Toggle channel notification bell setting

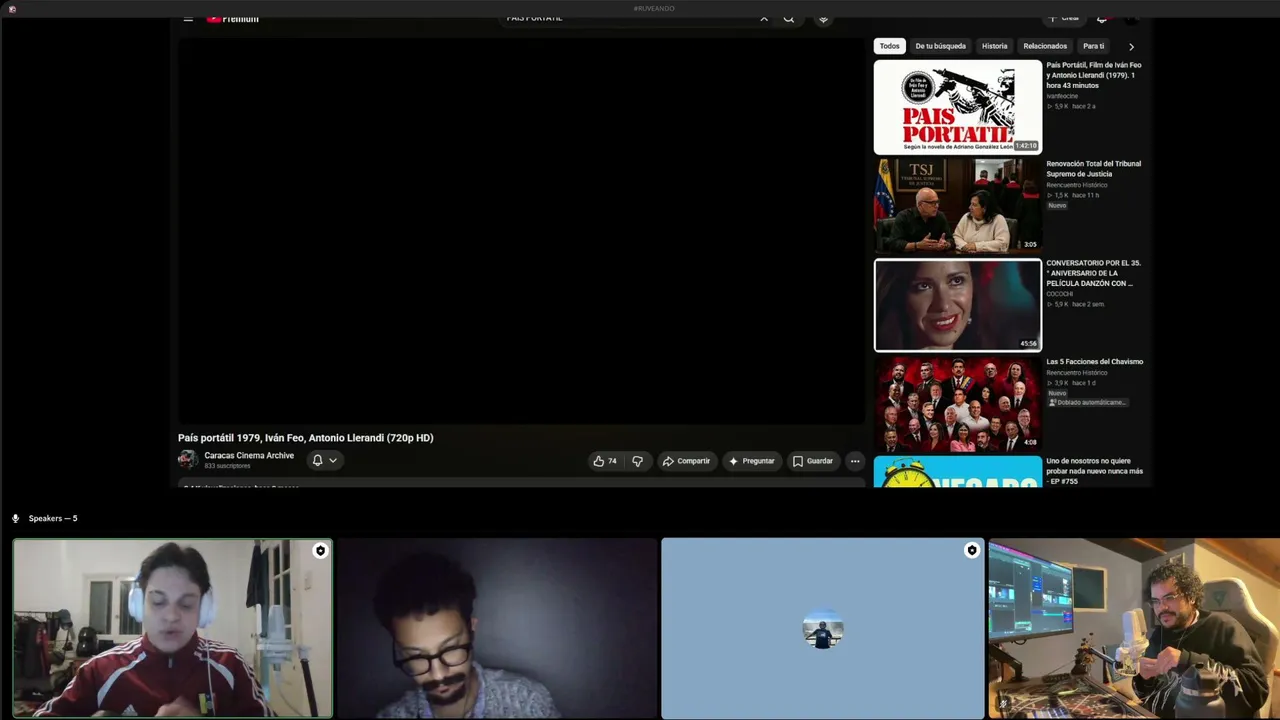(x=317, y=460)
